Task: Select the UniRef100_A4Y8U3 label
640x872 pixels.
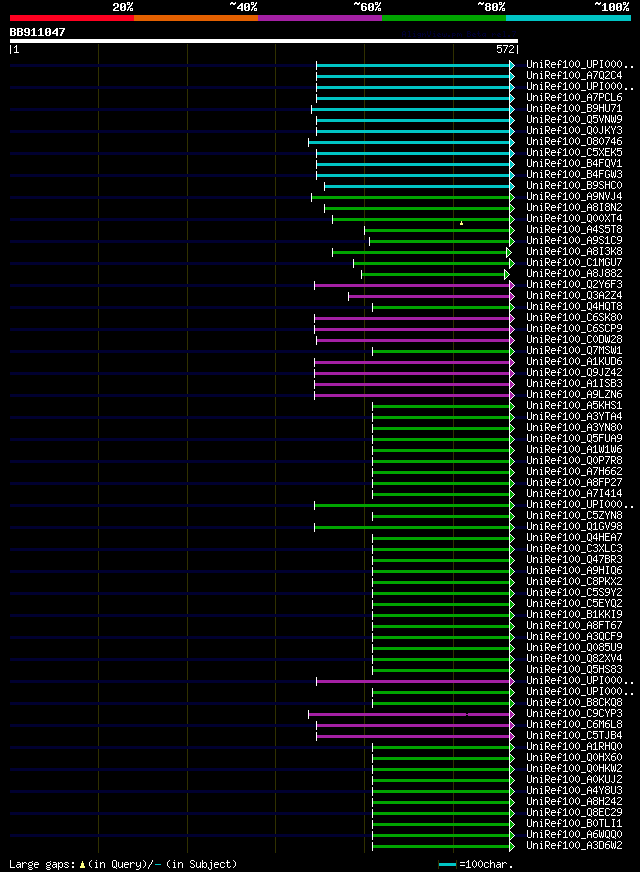Action: 574,791
